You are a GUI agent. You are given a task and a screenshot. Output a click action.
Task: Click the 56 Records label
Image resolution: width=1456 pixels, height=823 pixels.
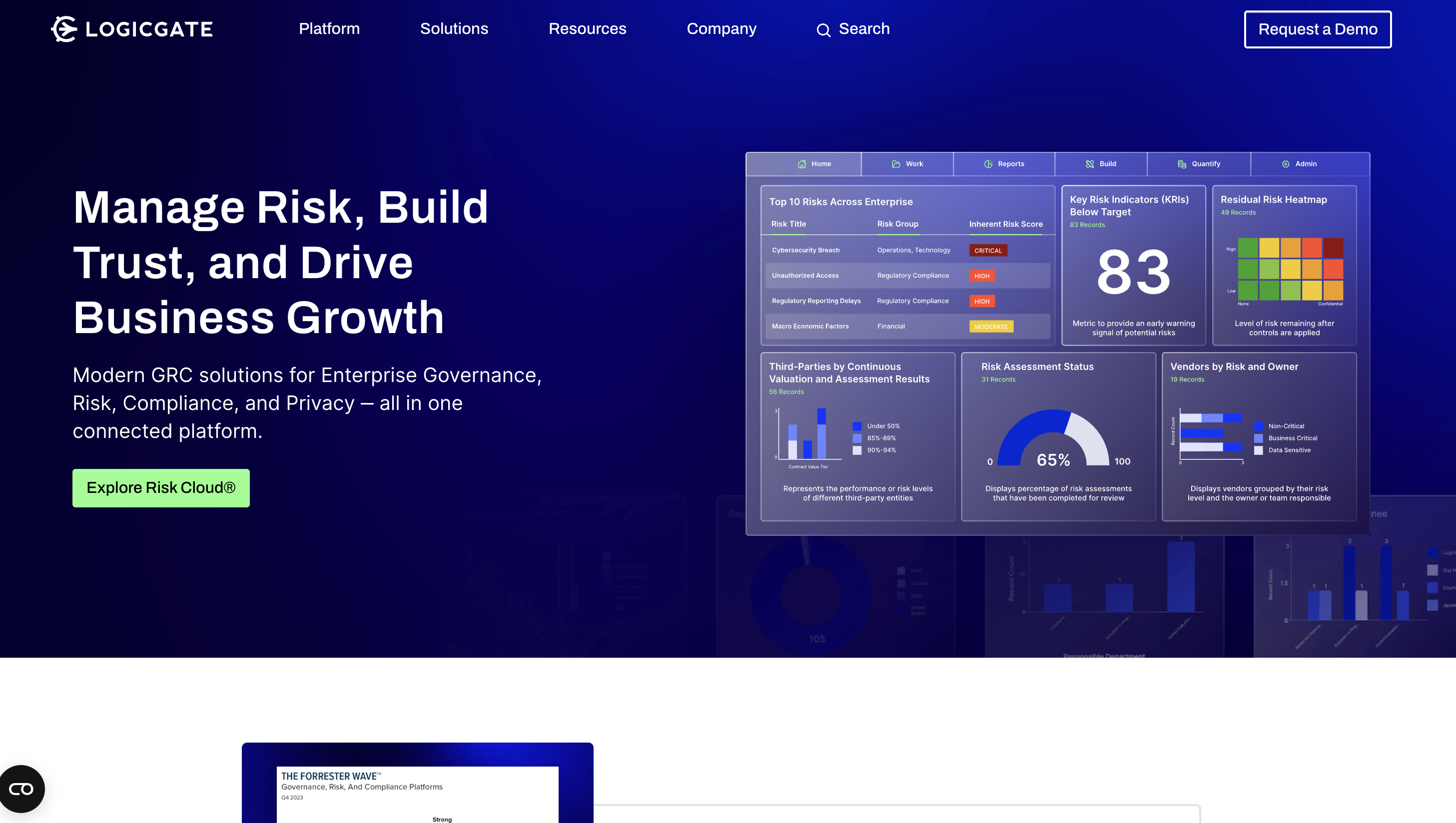pyautogui.click(x=786, y=392)
